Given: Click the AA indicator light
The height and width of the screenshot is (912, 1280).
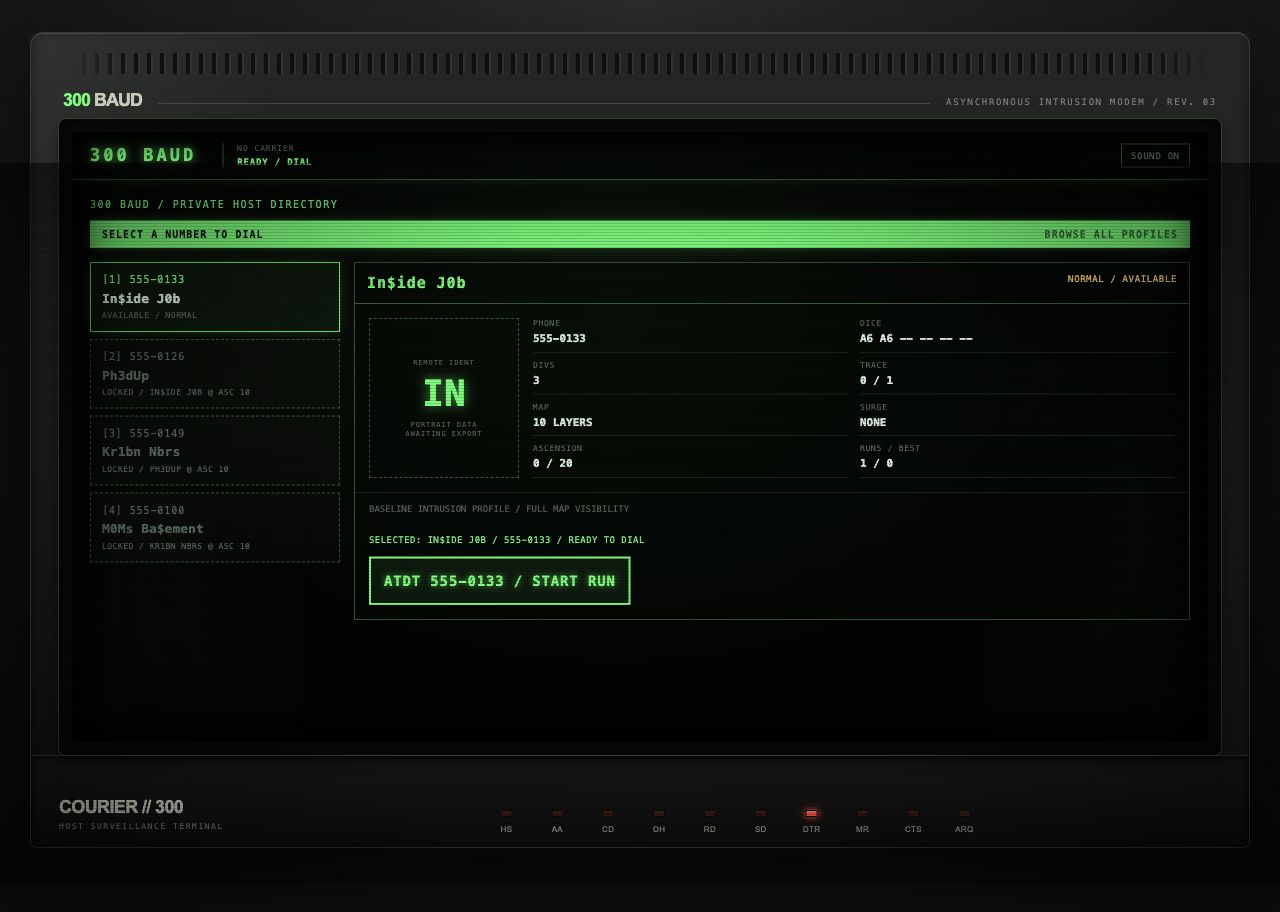Looking at the screenshot, I should click(557, 813).
